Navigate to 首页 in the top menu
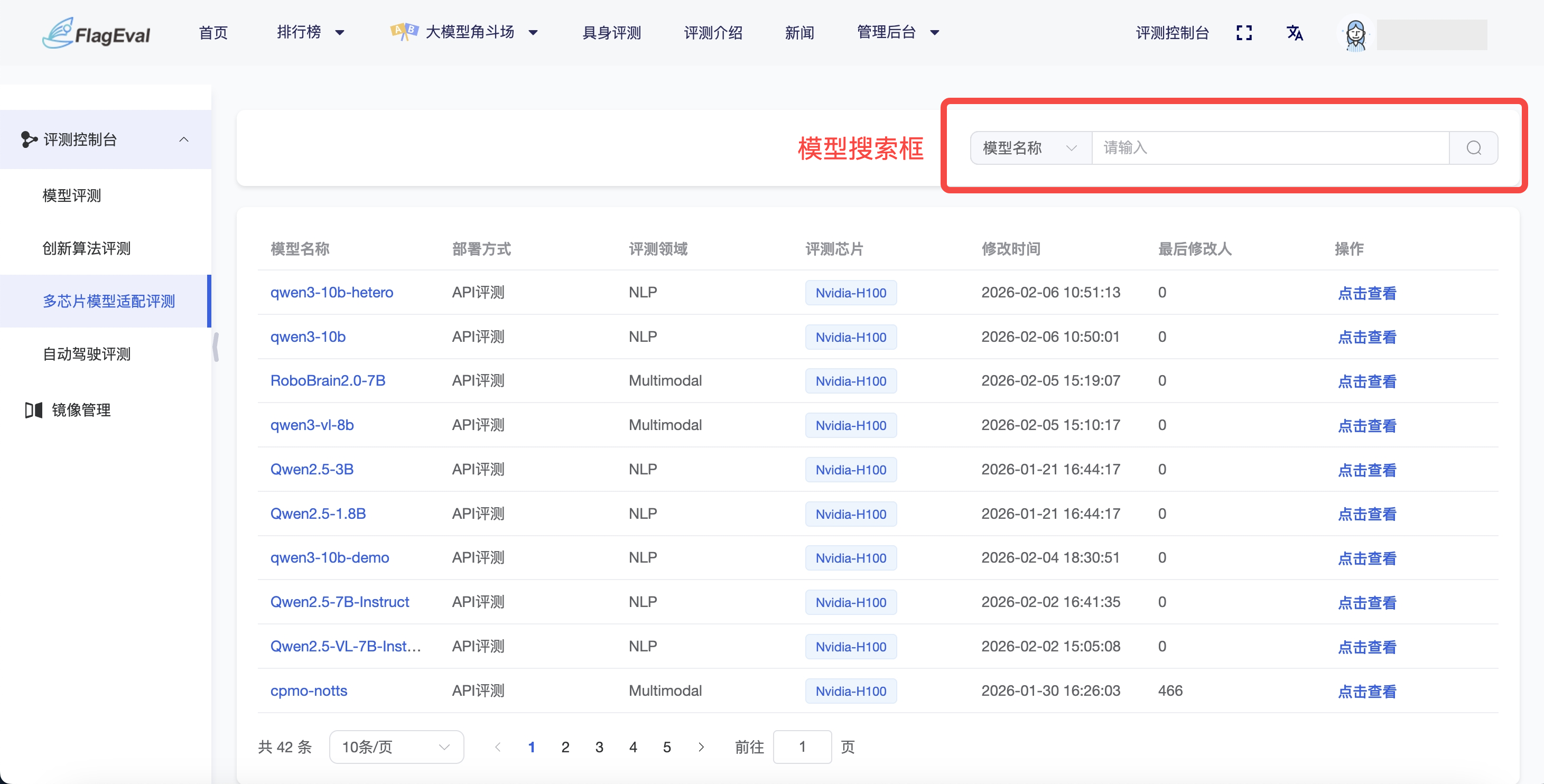The width and height of the screenshot is (1544, 784). [x=213, y=32]
